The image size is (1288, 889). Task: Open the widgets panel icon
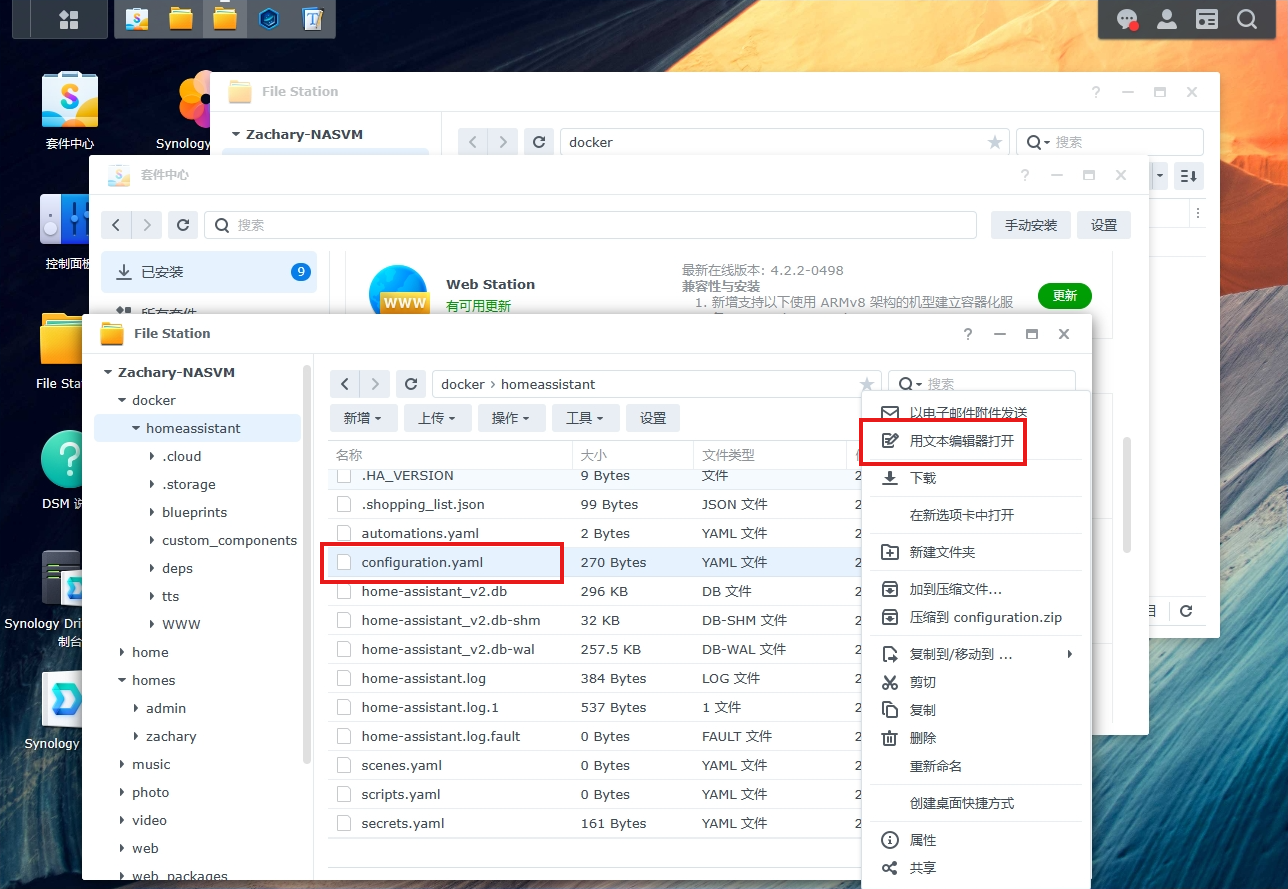click(1206, 18)
